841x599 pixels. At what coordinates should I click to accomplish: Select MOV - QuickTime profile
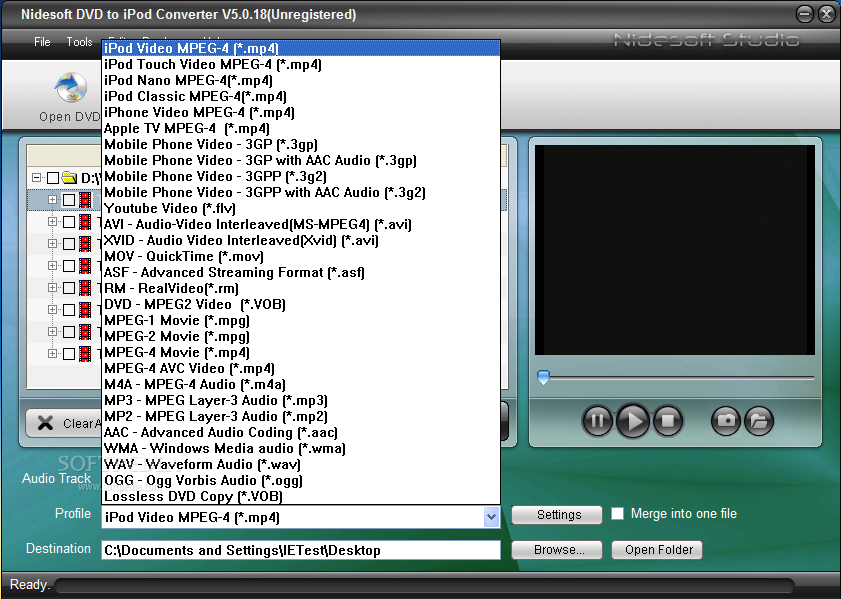(301, 256)
